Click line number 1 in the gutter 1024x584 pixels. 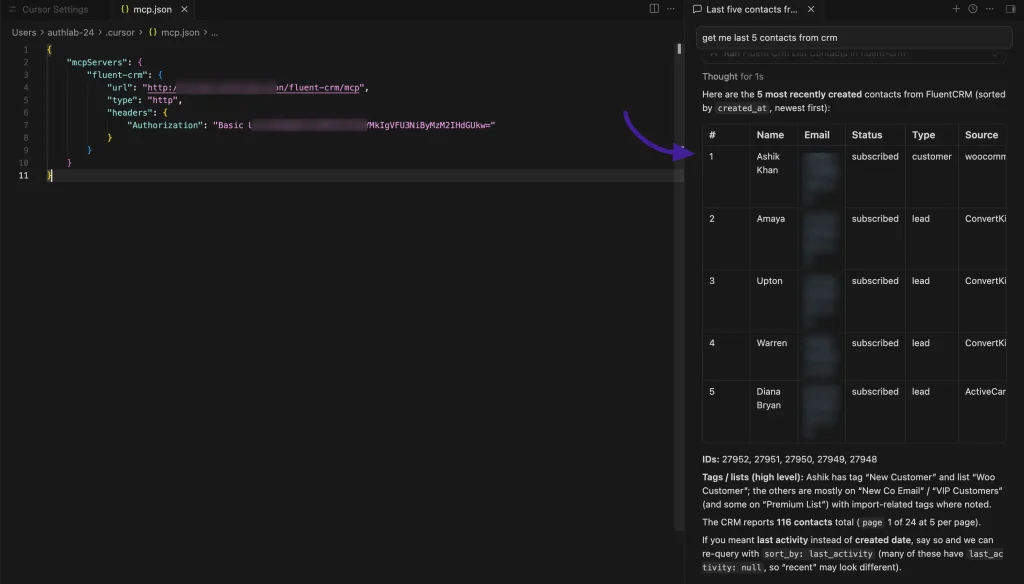click(26, 50)
